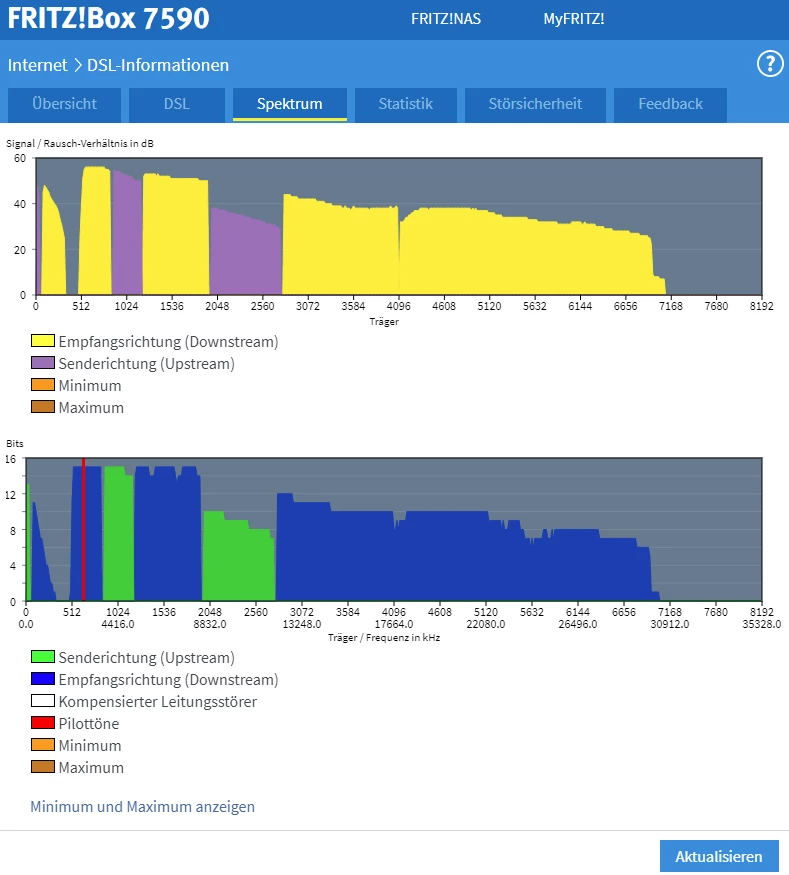The height and width of the screenshot is (875, 789).
Task: Click white Kompensierter Leitungsstörer swatch
Action: click(43, 700)
